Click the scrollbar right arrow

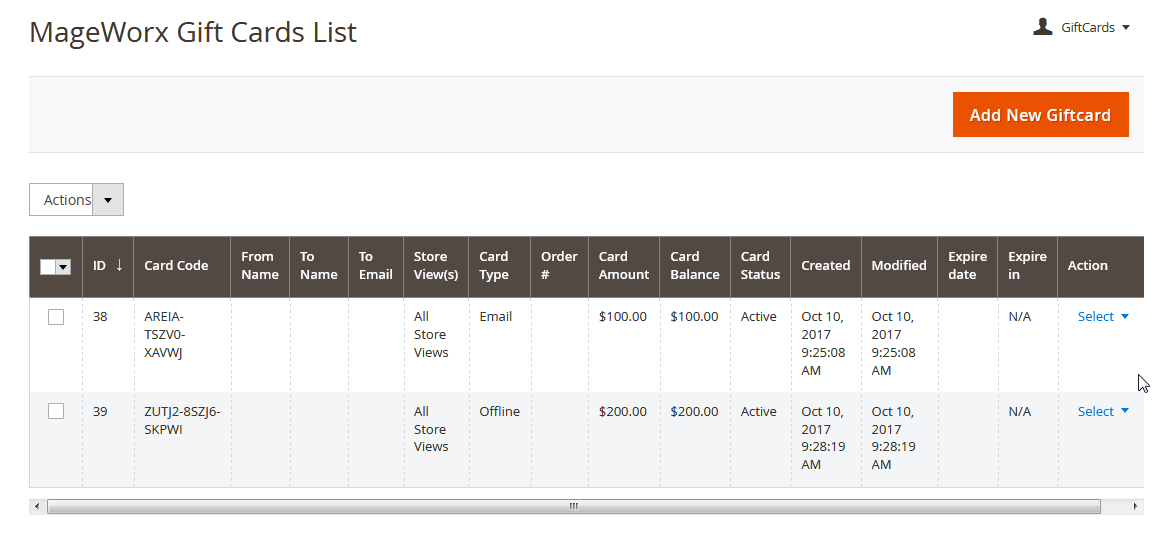point(1136,506)
